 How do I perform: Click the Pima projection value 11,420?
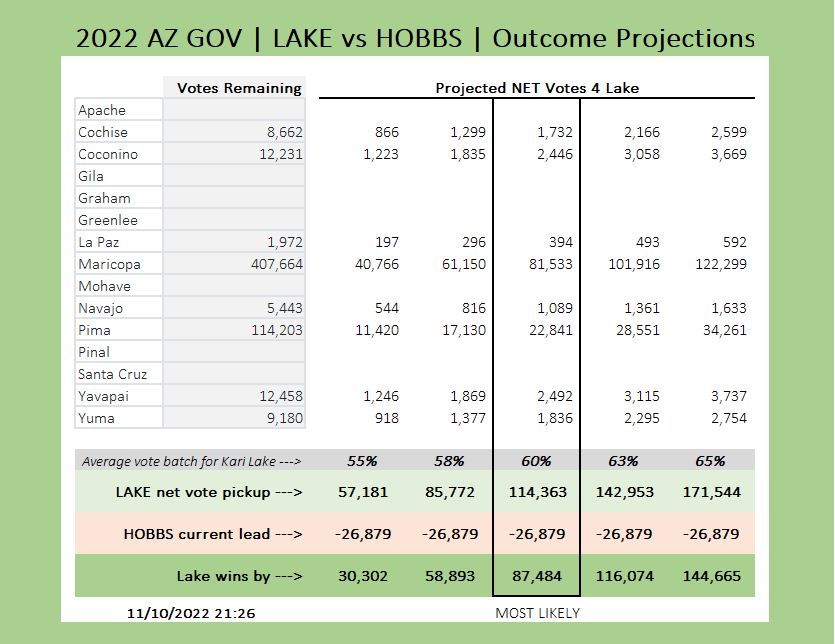point(376,330)
